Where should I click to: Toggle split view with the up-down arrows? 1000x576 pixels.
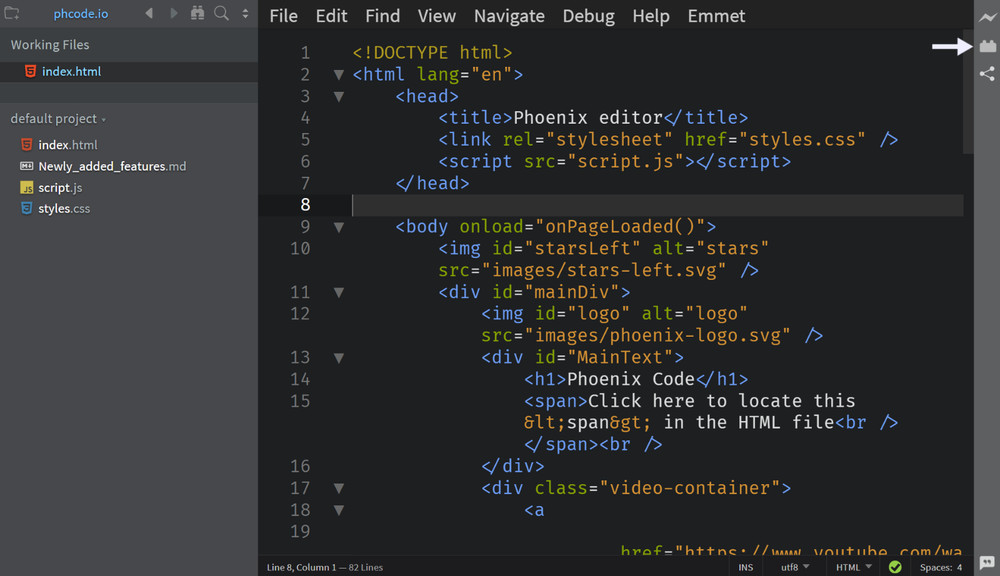pos(245,13)
